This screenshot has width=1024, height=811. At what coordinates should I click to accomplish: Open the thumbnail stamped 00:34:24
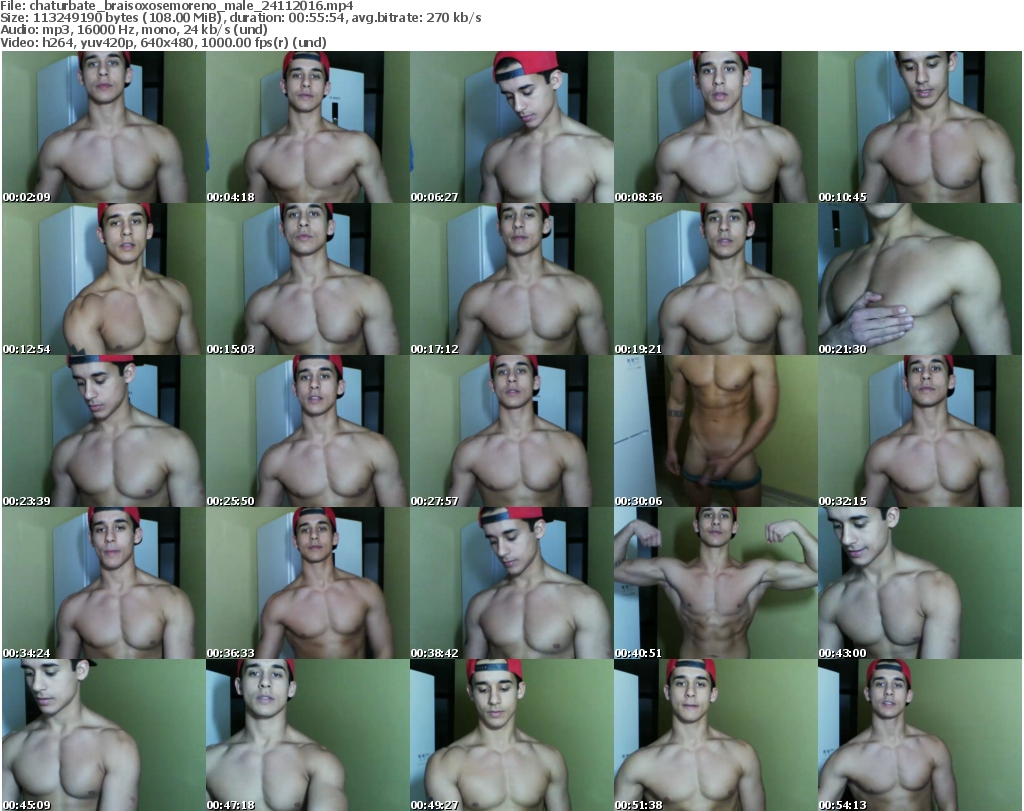tap(104, 583)
